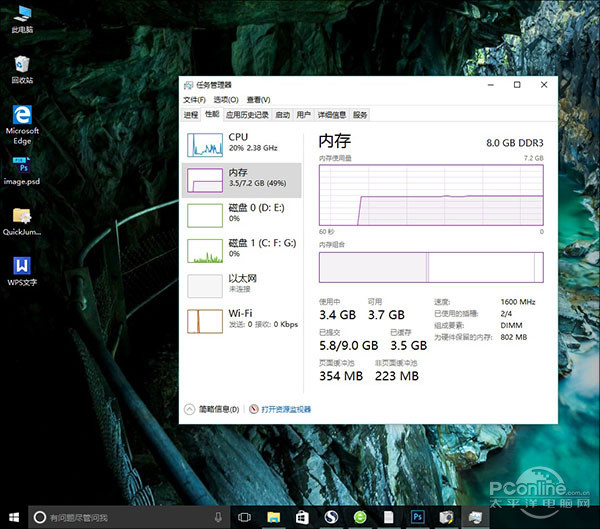Open the 查看(V) menu
Screen dimensions: 600x529
[x=258, y=100]
